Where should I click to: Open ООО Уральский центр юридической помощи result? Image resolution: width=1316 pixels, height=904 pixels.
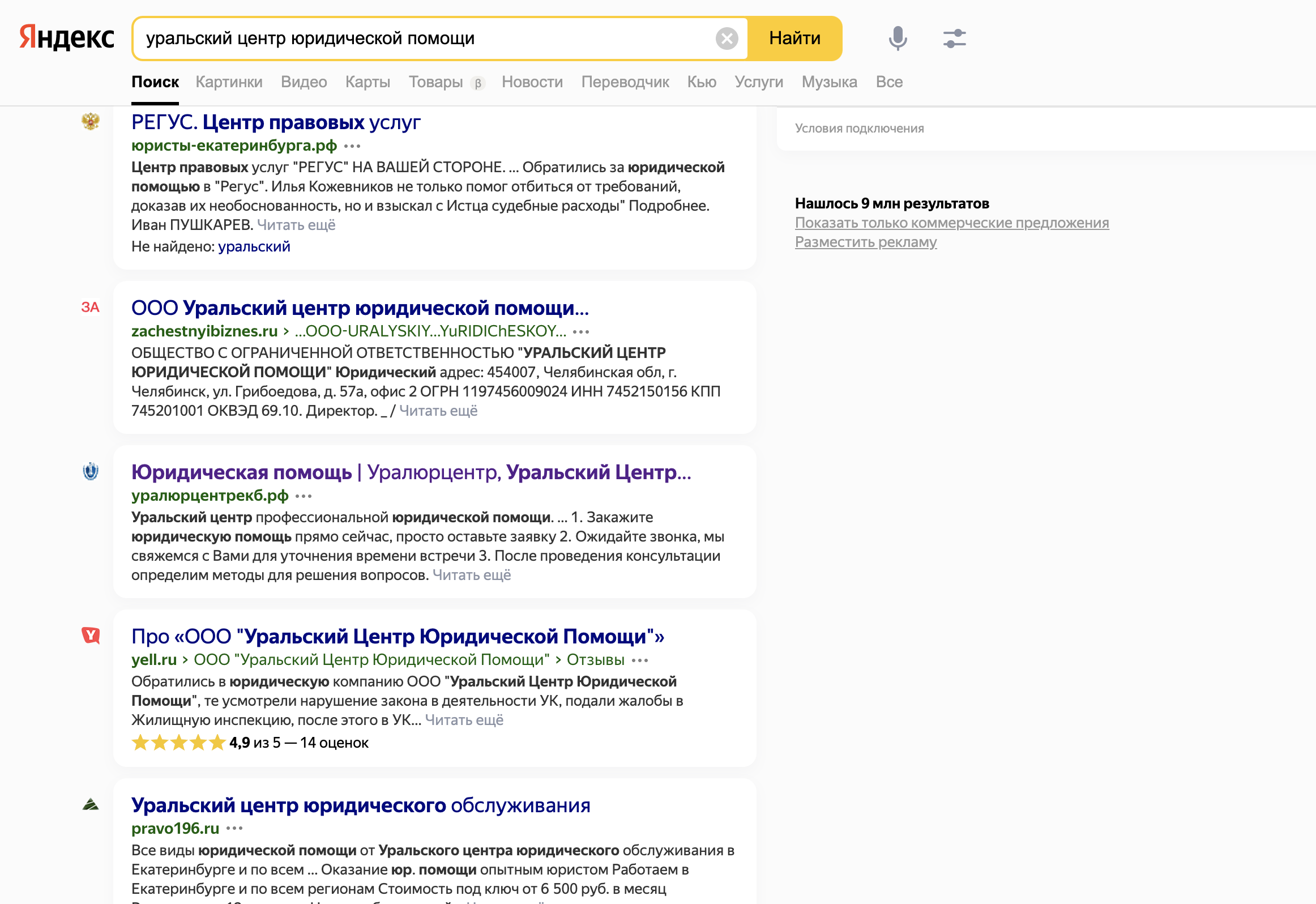click(360, 308)
